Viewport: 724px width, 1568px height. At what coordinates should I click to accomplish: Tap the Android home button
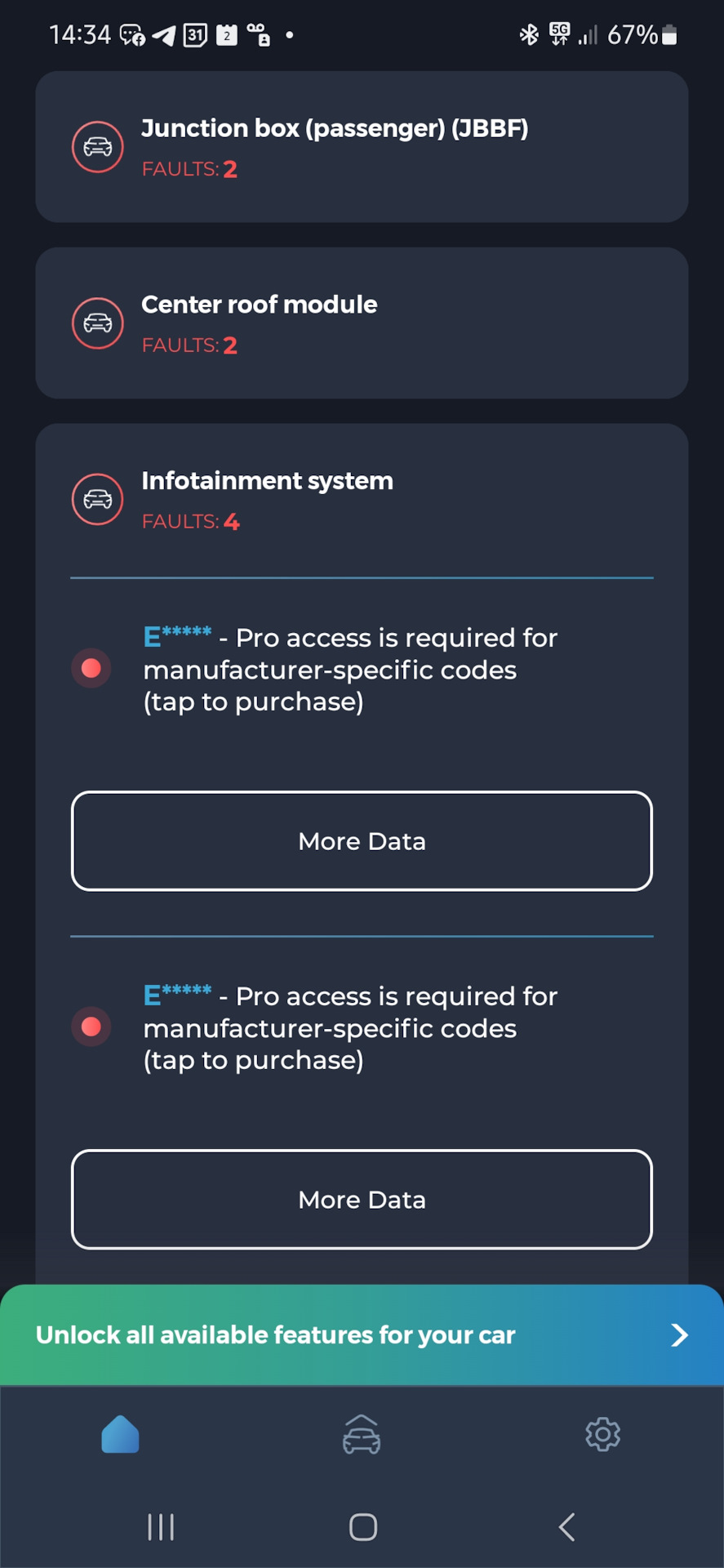point(362,1527)
